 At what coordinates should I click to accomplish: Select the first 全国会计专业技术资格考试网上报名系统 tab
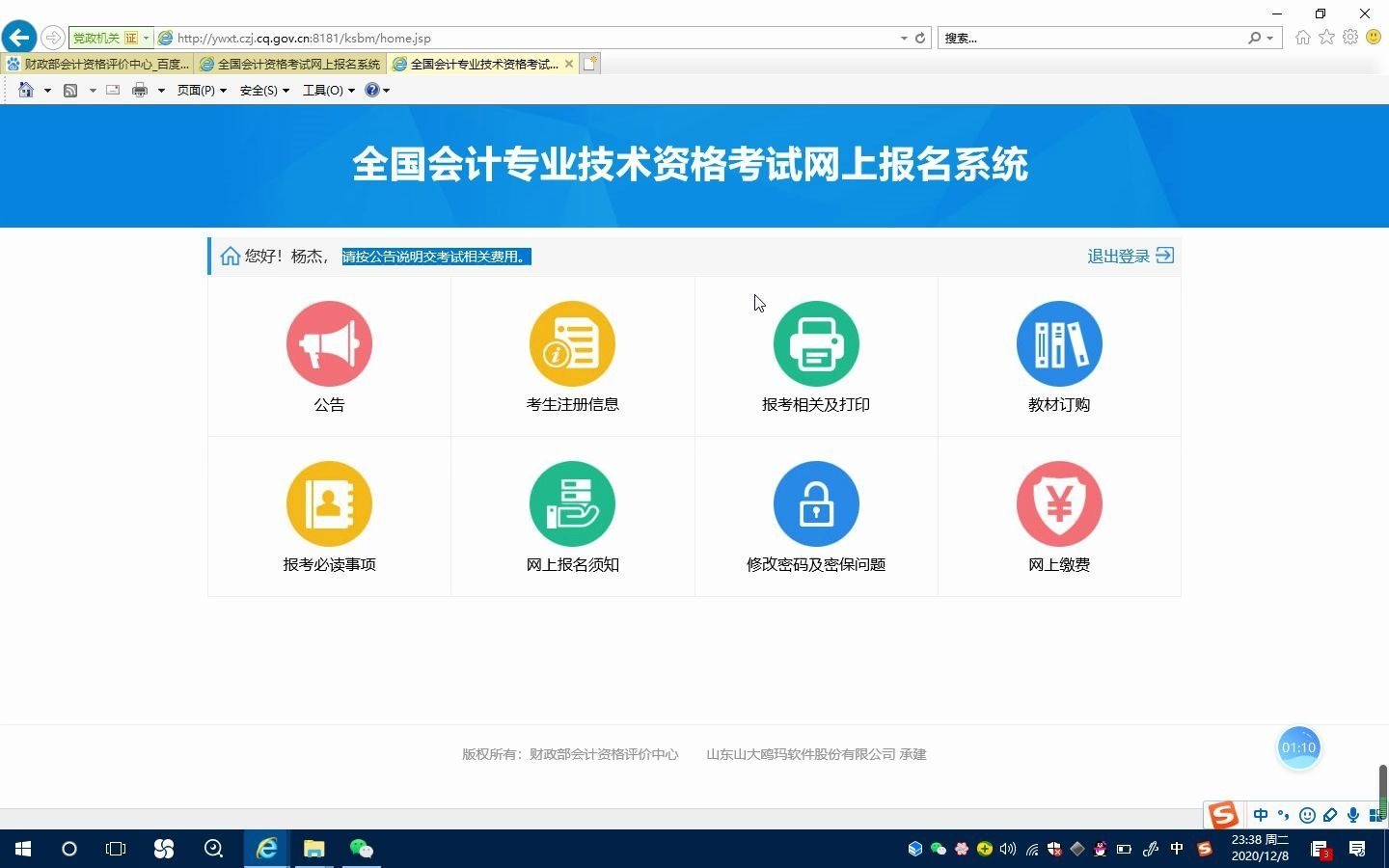(x=289, y=64)
